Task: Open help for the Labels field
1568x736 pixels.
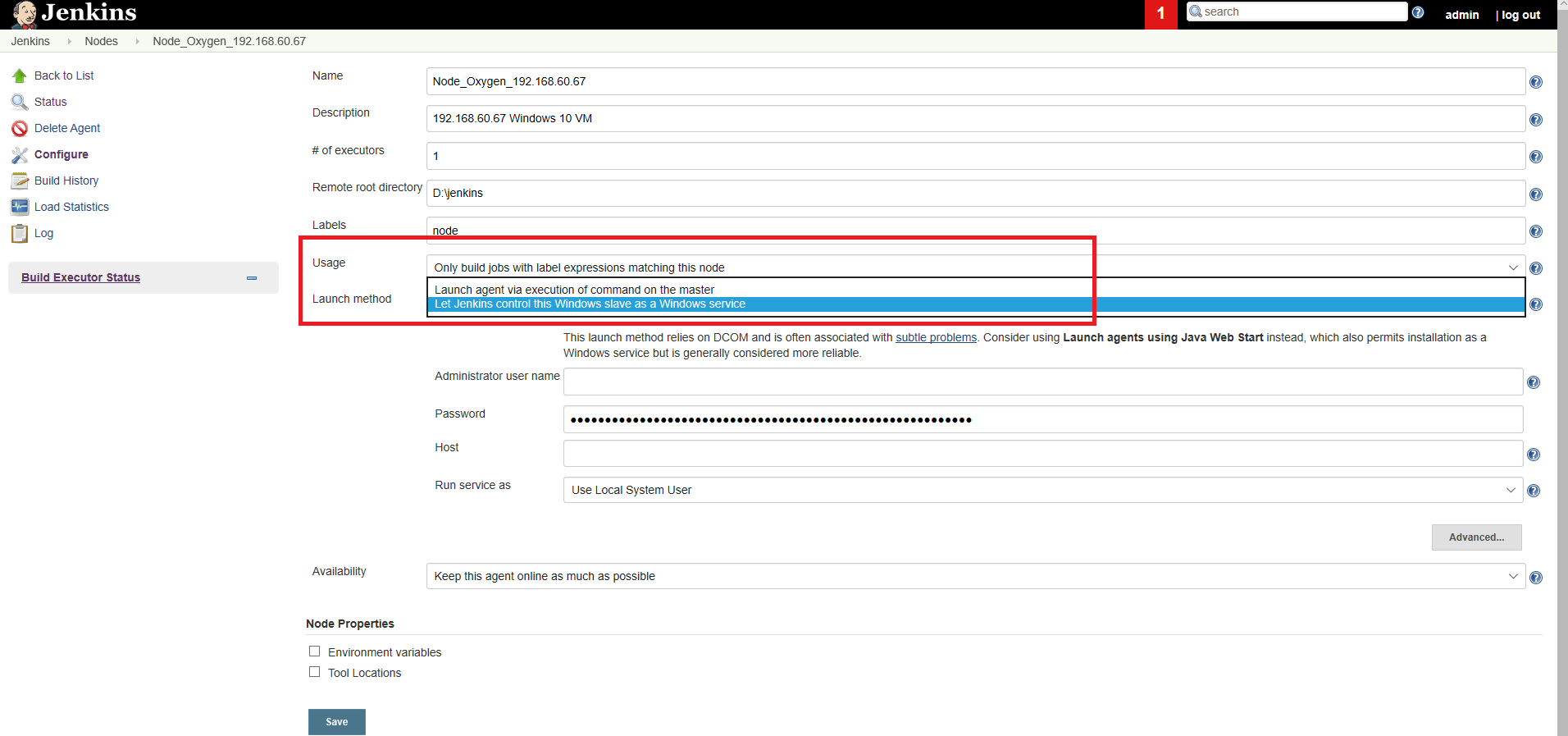Action: point(1536,231)
